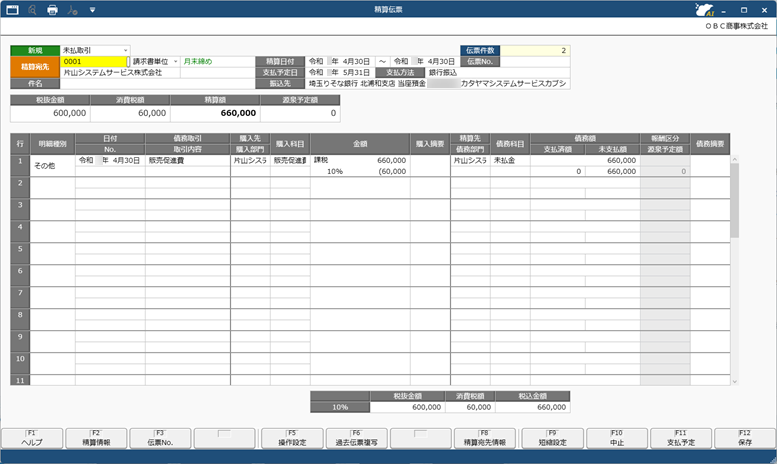Click the window menu icon in title bar
Screen dimensions: 777x464
click(13, 10)
